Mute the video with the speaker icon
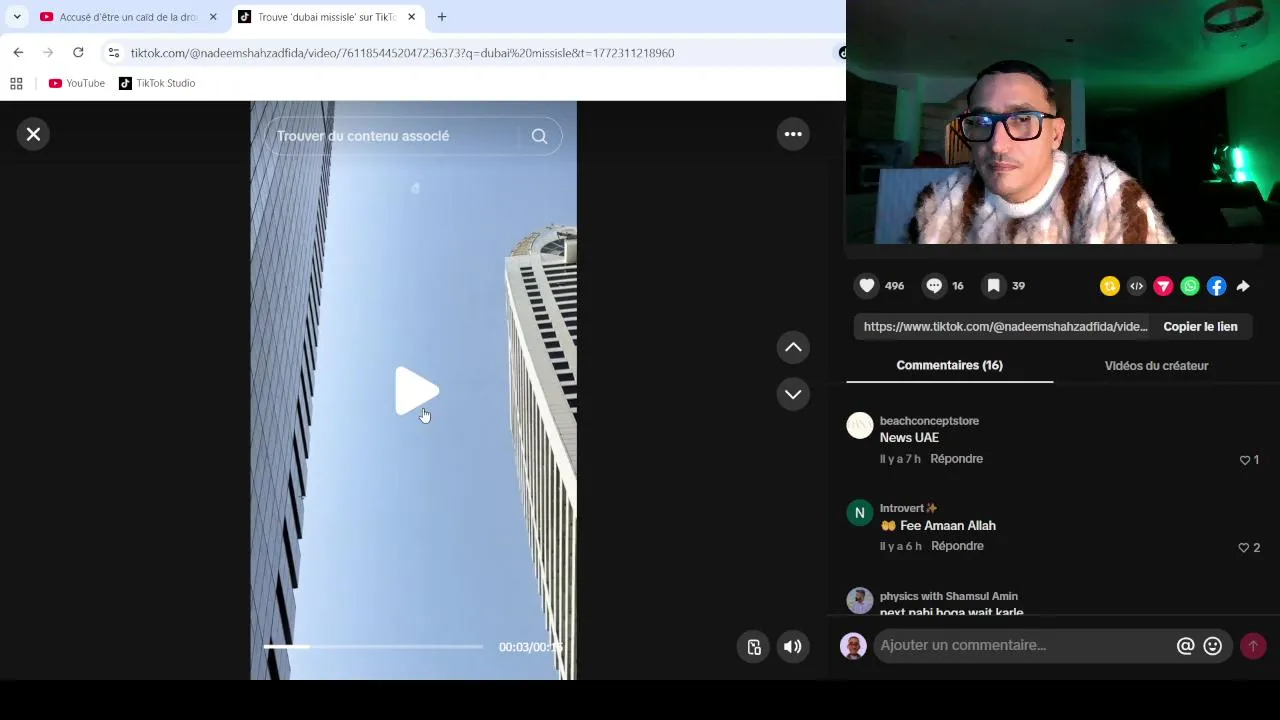This screenshot has height=720, width=1280. (792, 647)
